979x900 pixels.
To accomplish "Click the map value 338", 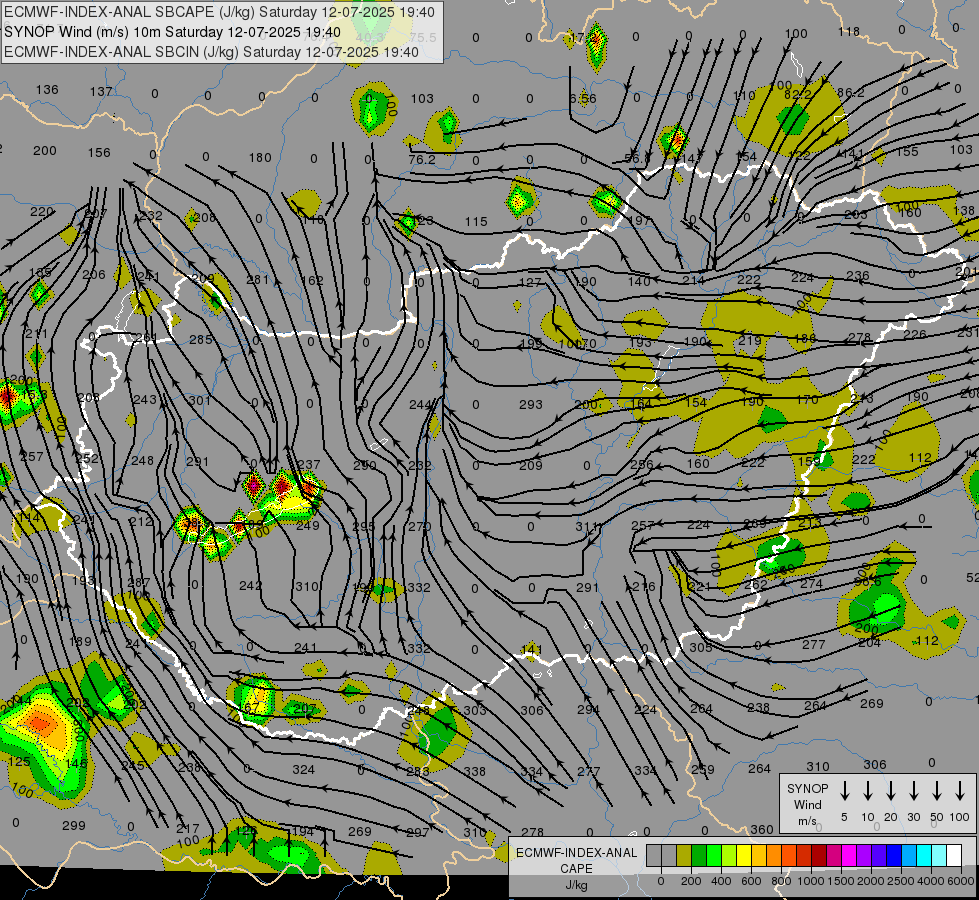I will pos(475,771).
